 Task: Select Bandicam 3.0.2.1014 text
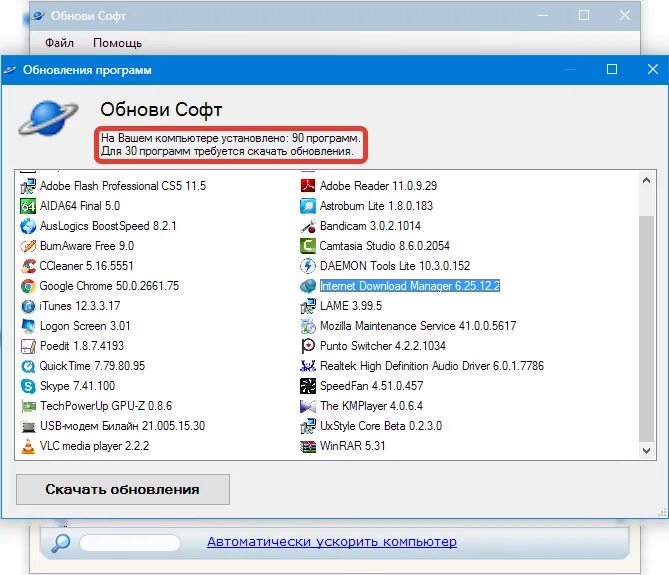[370, 226]
